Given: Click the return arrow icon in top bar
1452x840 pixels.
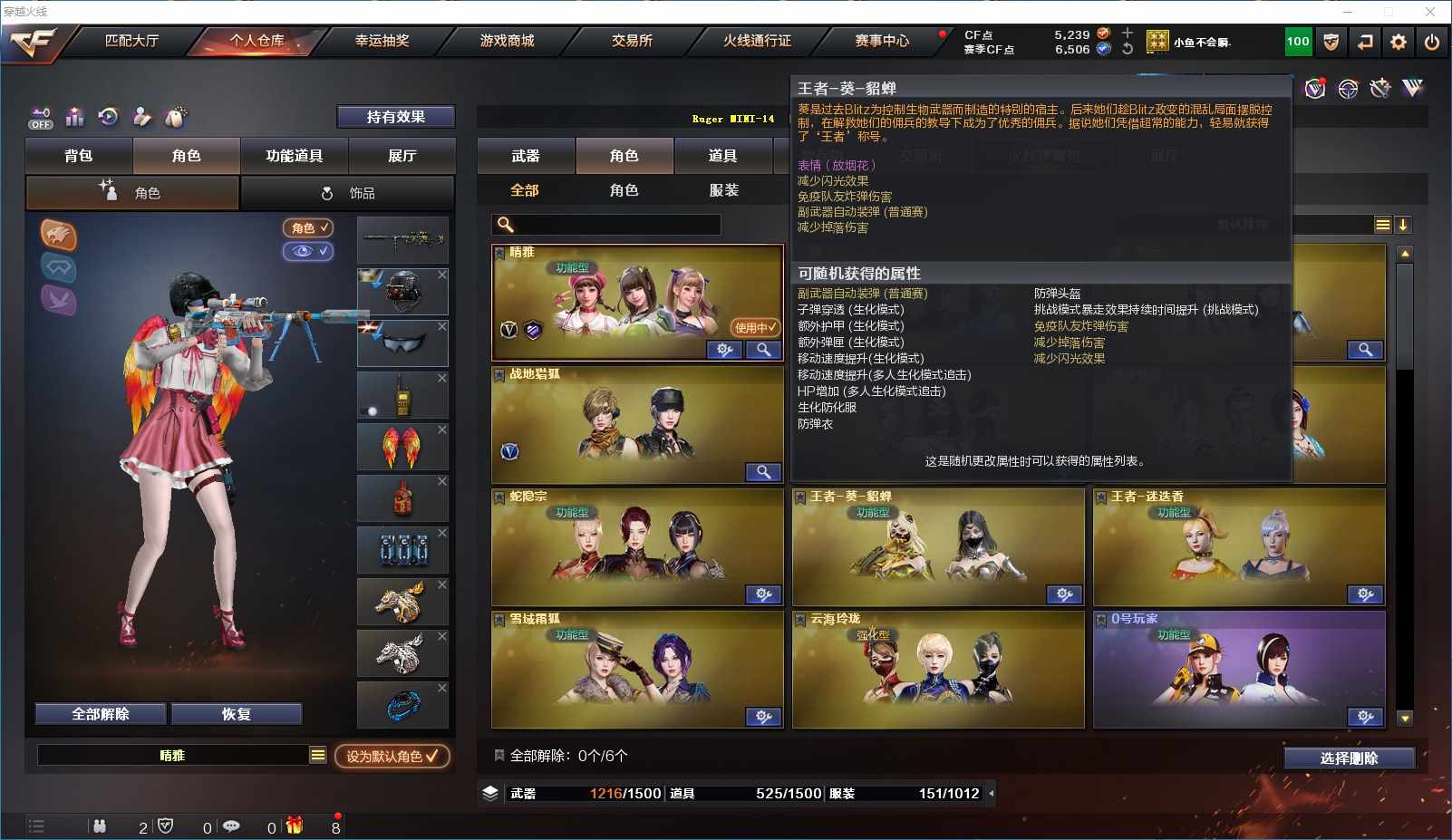Looking at the screenshot, I should click(1365, 42).
